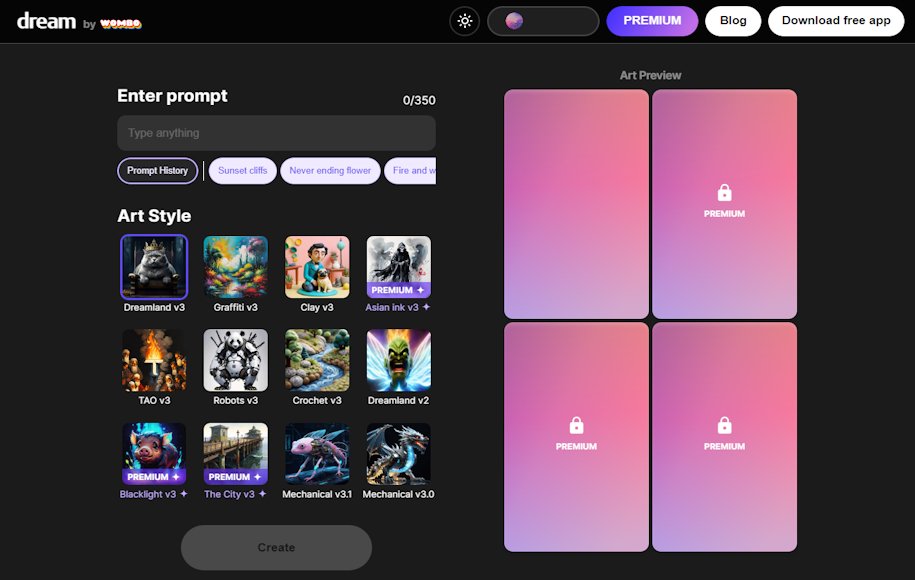This screenshot has height=580, width=915.
Task: Click the lock icon on top-right preview
Action: [725, 193]
